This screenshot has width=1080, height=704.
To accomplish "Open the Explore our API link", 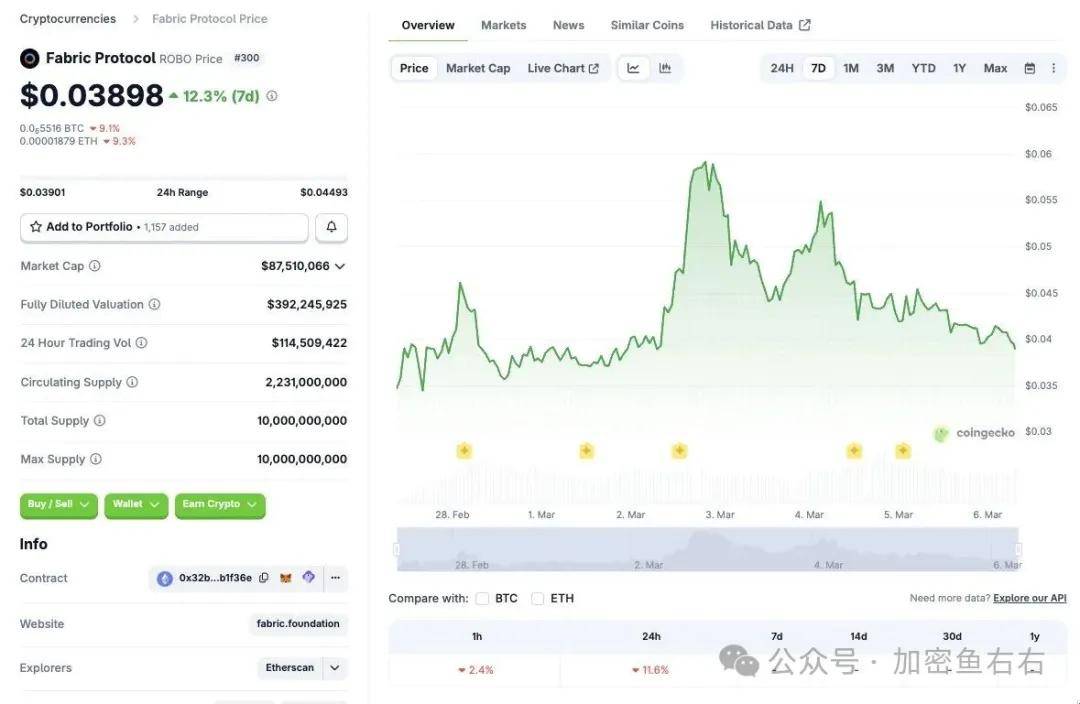I will [1029, 598].
